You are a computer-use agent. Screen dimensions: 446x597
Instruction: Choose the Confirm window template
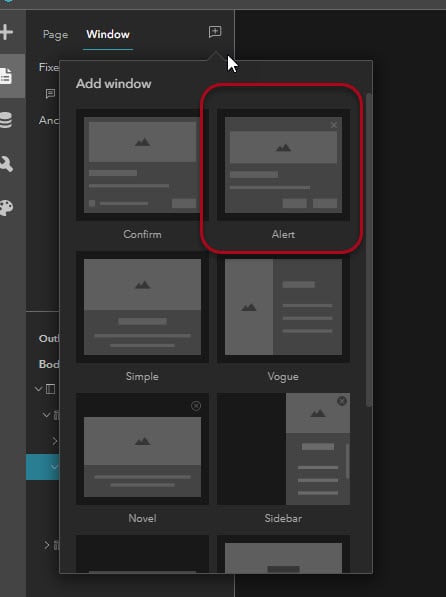(x=142, y=165)
